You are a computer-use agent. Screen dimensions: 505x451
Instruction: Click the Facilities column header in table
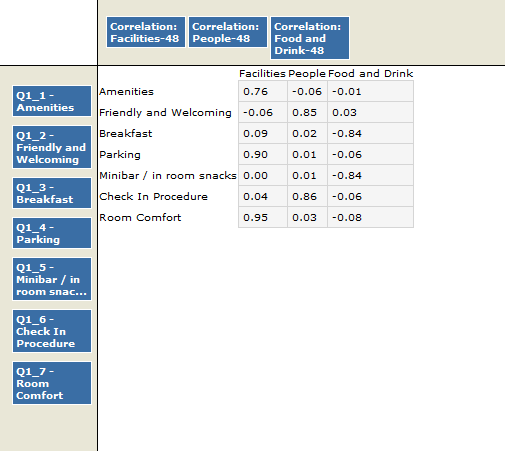(x=262, y=74)
